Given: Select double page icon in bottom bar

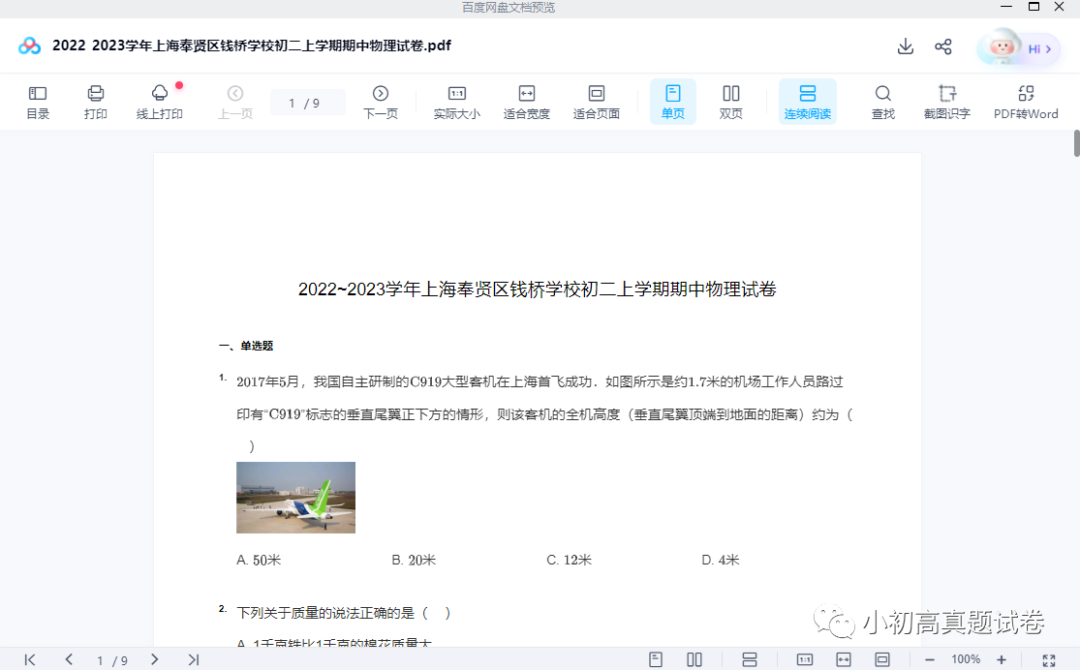Looking at the screenshot, I should click(x=694, y=660).
